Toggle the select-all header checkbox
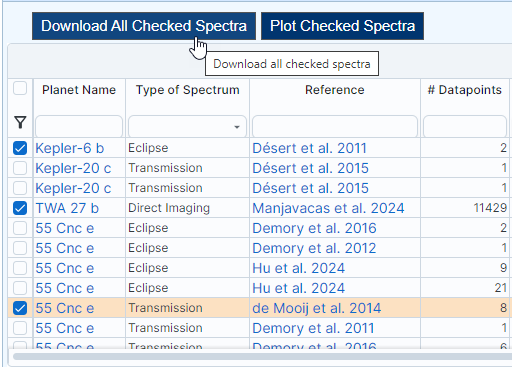Viewport: 512px width, 367px height. (20, 89)
